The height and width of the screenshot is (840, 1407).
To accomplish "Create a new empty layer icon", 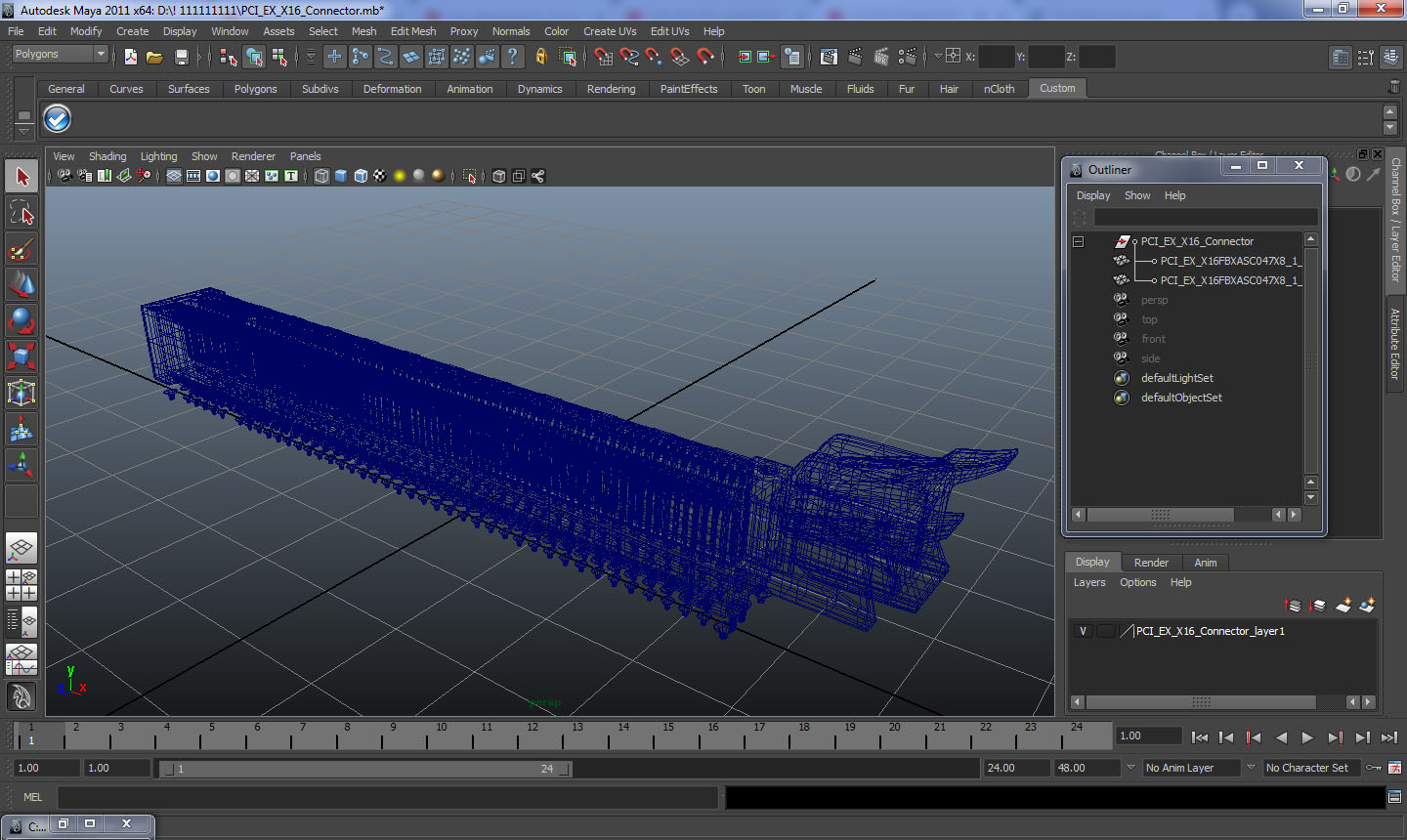I will (1343, 606).
